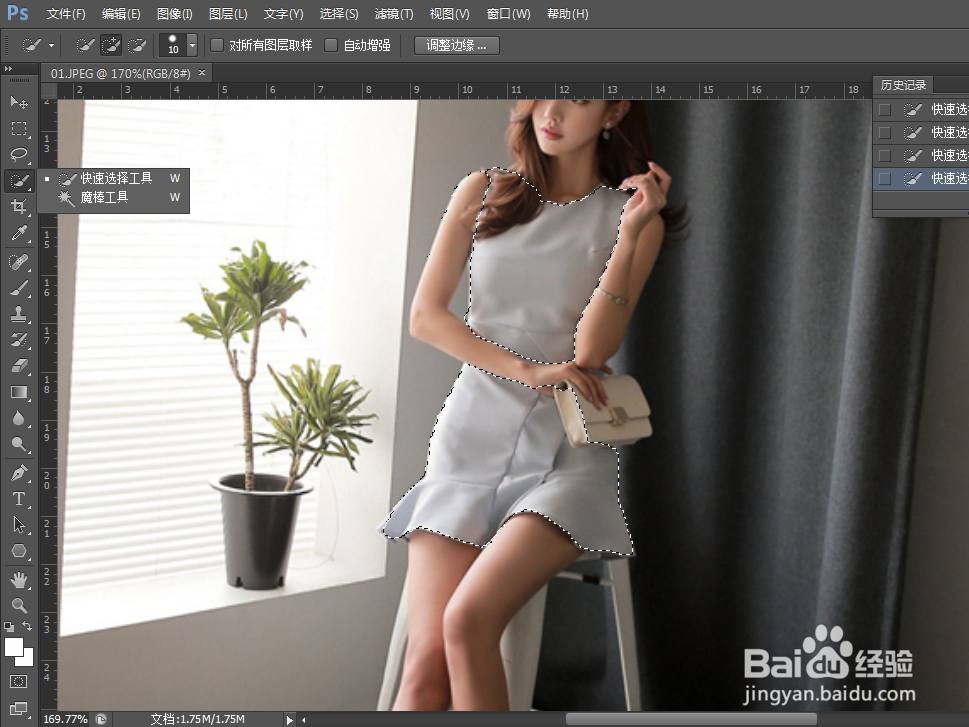The width and height of the screenshot is (969, 727).
Task: Open the brush size picker dropdown
Action: (192, 45)
